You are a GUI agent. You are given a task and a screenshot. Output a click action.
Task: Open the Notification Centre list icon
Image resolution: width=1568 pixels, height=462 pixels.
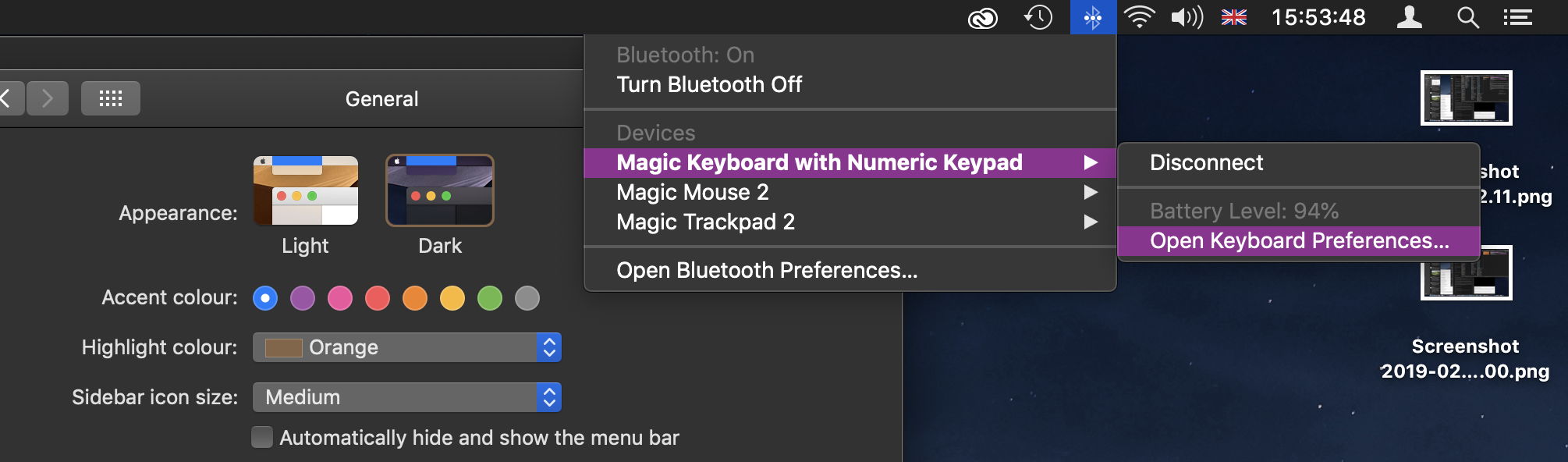click(1518, 17)
